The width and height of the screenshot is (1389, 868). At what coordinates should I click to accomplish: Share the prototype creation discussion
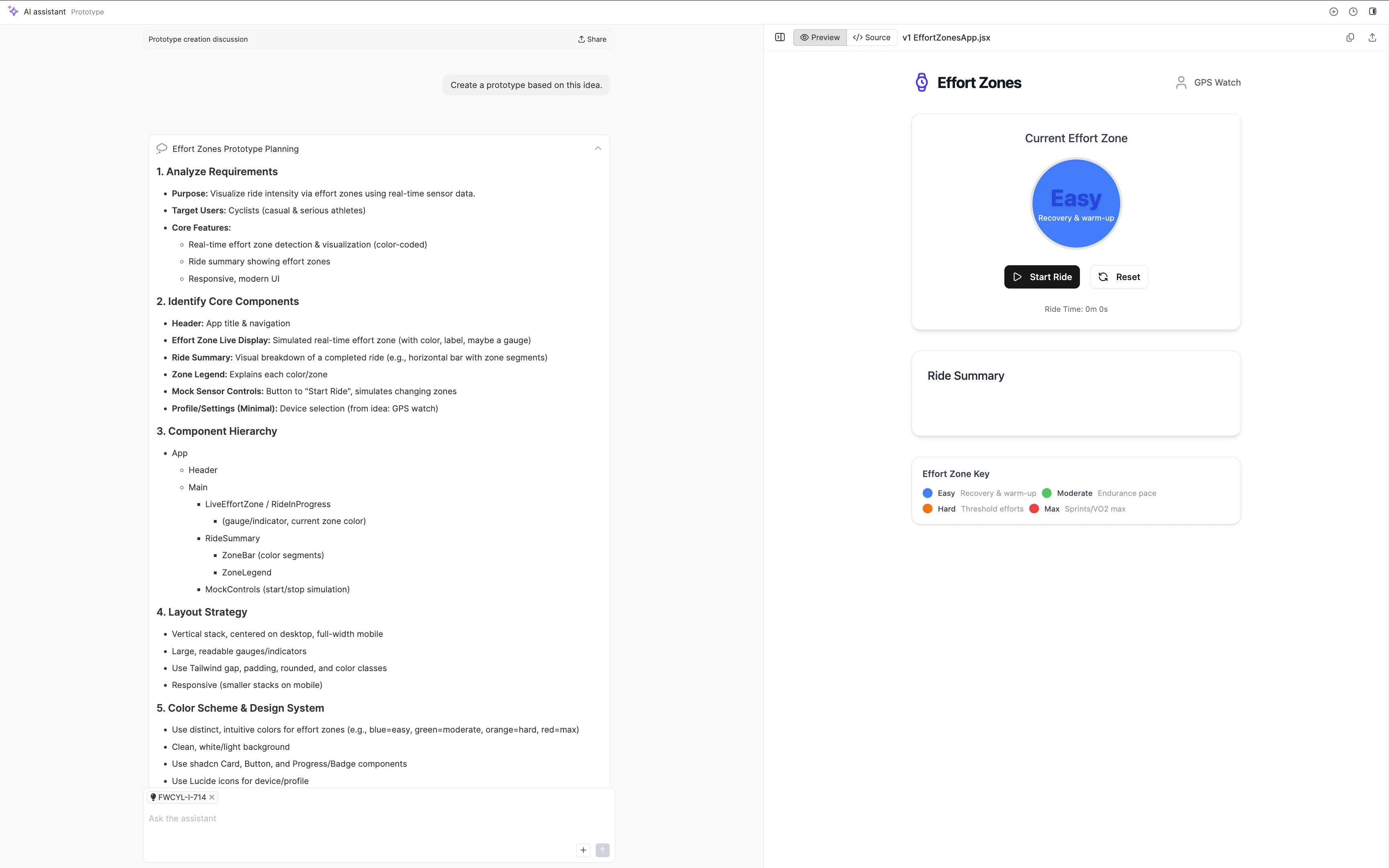click(591, 39)
